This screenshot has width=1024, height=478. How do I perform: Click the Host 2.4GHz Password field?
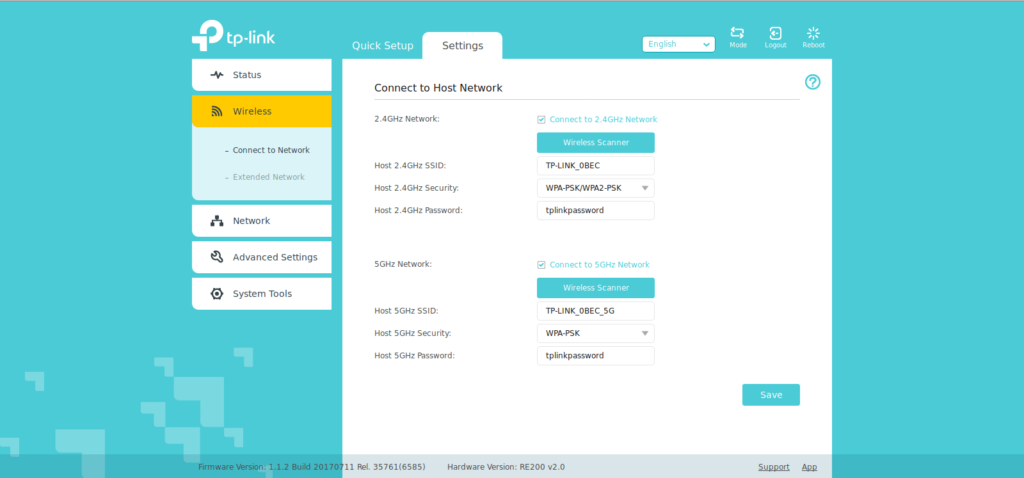click(x=596, y=210)
